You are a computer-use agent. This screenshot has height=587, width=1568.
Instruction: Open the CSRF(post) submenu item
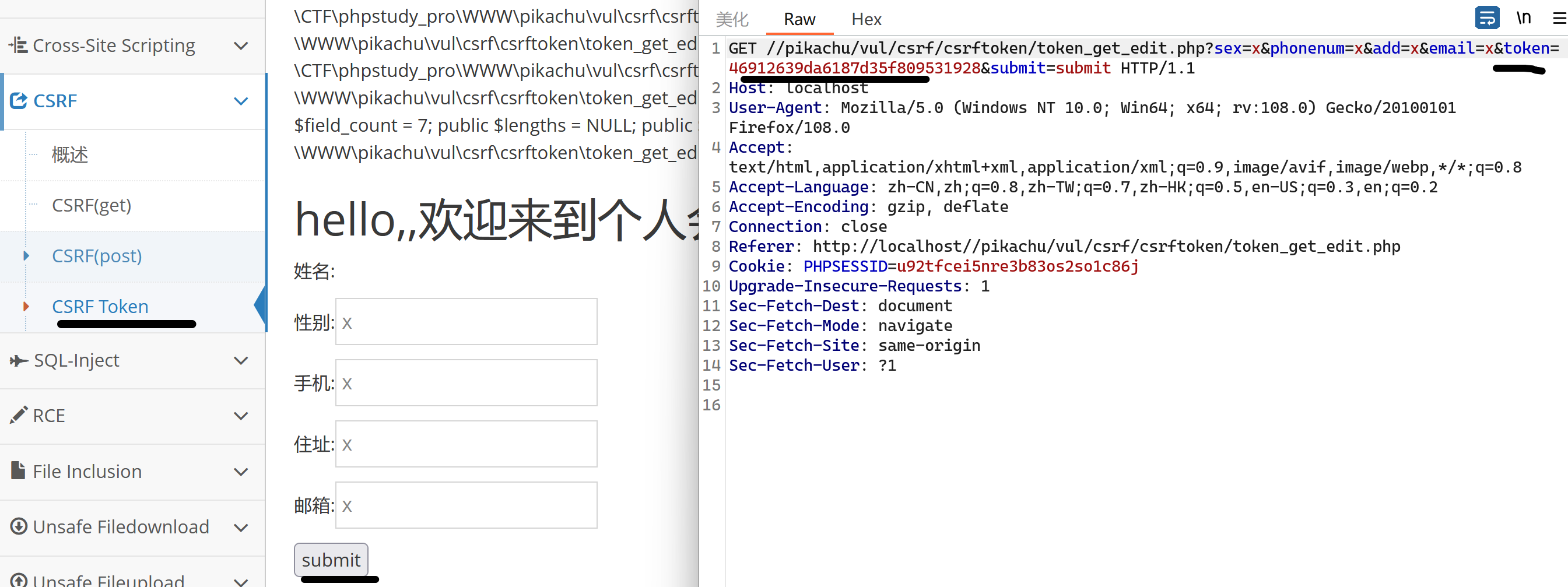pos(97,255)
